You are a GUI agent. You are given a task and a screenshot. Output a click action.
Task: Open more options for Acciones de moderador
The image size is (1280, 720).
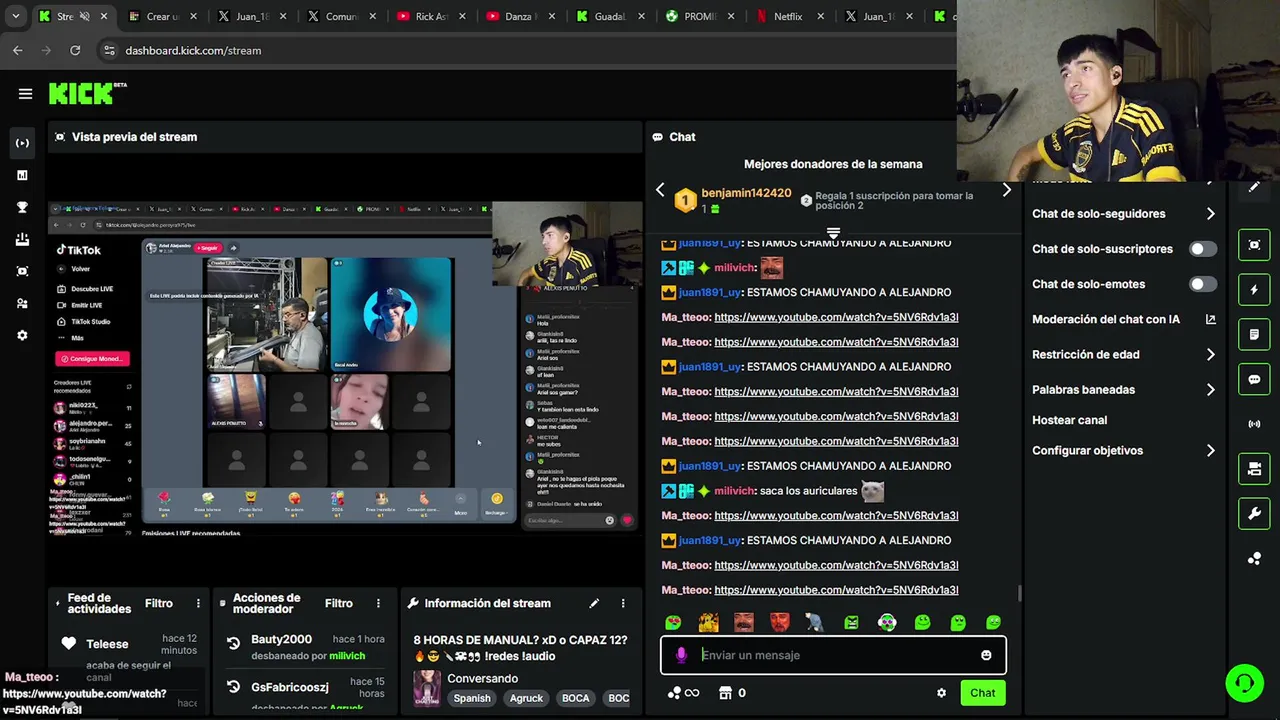(x=378, y=603)
